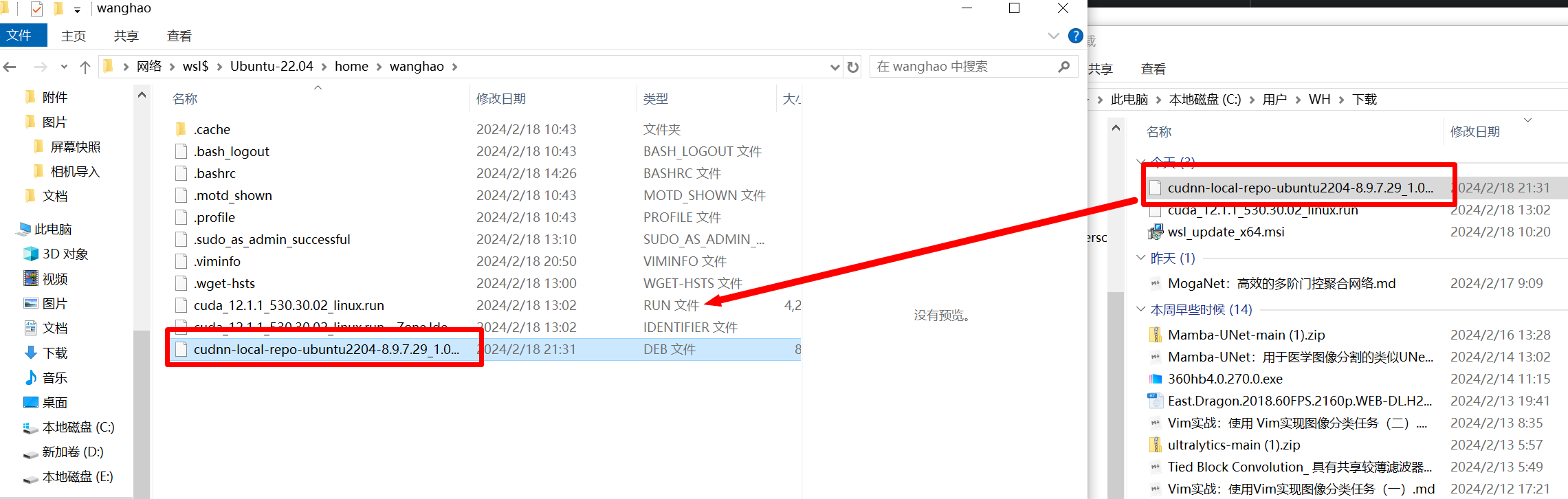Select cuda_12.1.1_530.30.02_linux.run in wanghao folder
1568x499 pixels.
pyautogui.click(x=289, y=305)
